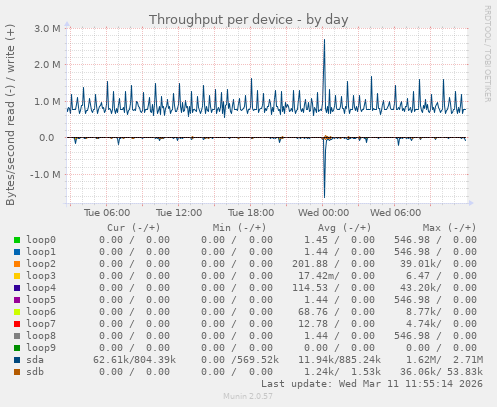This screenshot has width=497, height=407.
Task: Select the loop6 legend label
Action: 41,312
